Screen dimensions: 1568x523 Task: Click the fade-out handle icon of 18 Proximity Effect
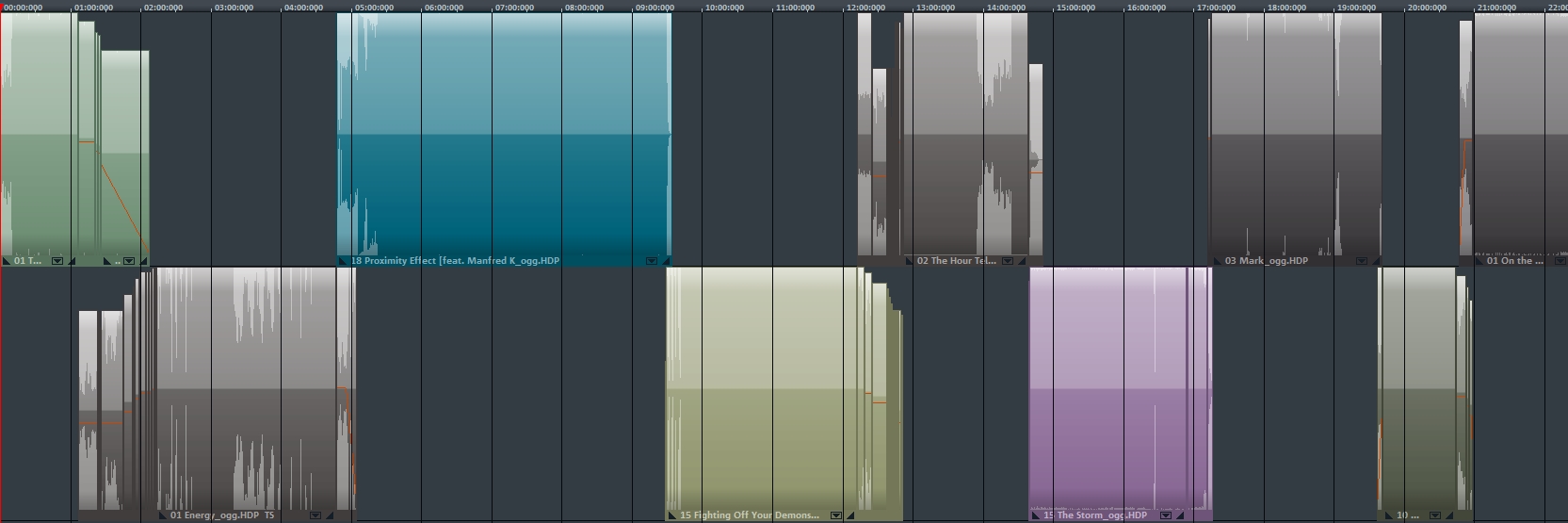[x=666, y=261]
